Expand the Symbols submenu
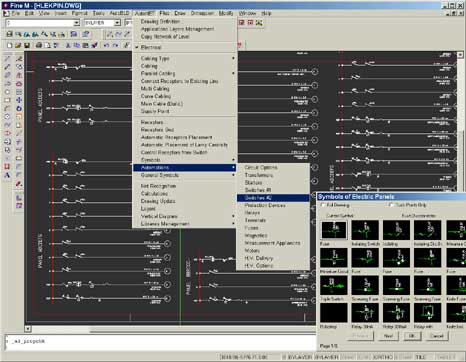Image resolution: width=466 pixels, height=362 pixels. pos(185,160)
